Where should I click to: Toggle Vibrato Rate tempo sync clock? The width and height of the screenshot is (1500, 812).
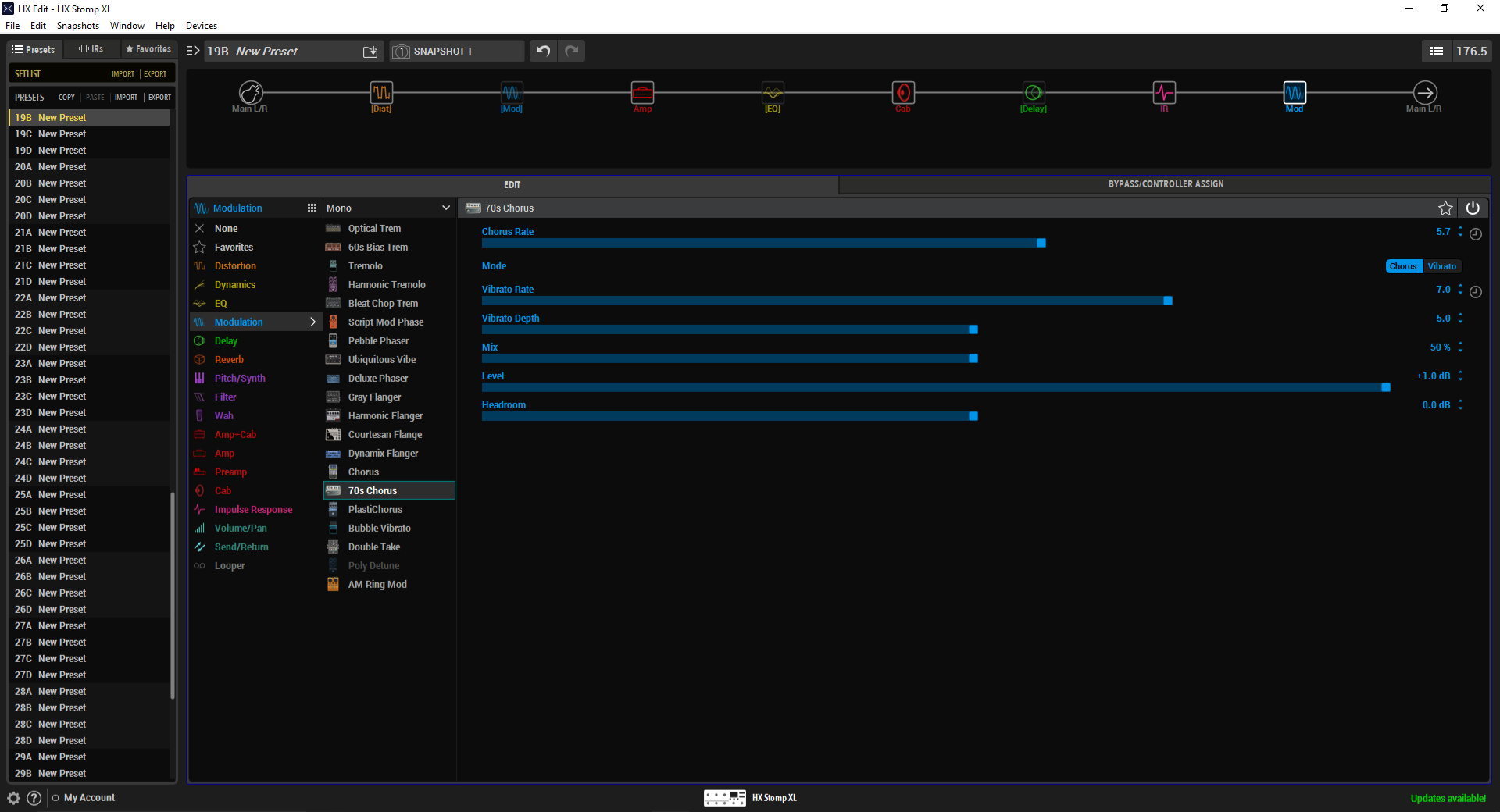[1476, 292]
